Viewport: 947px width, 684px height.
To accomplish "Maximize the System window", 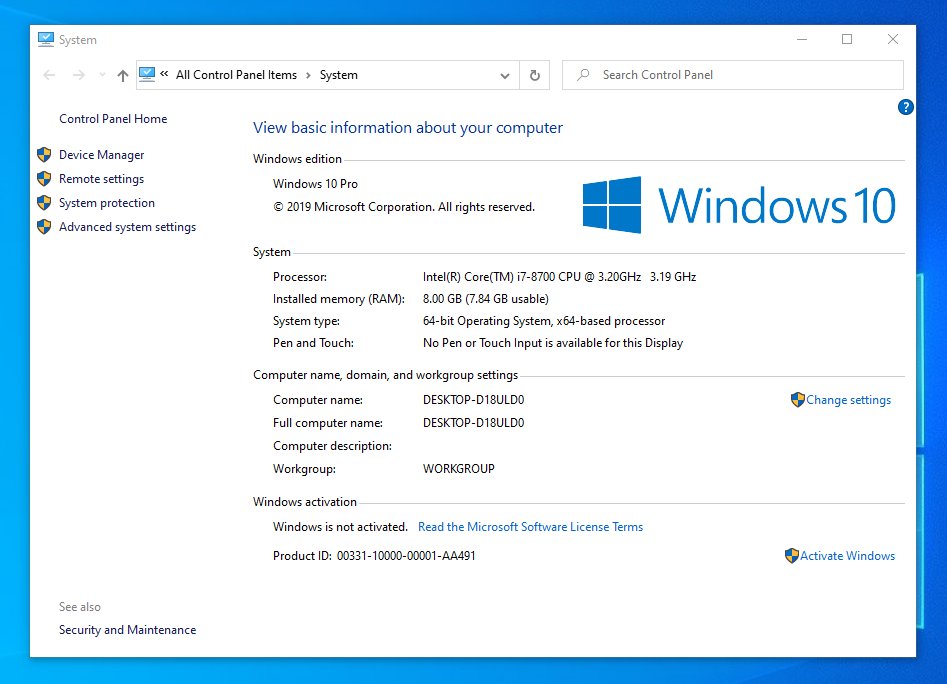I will click(847, 39).
